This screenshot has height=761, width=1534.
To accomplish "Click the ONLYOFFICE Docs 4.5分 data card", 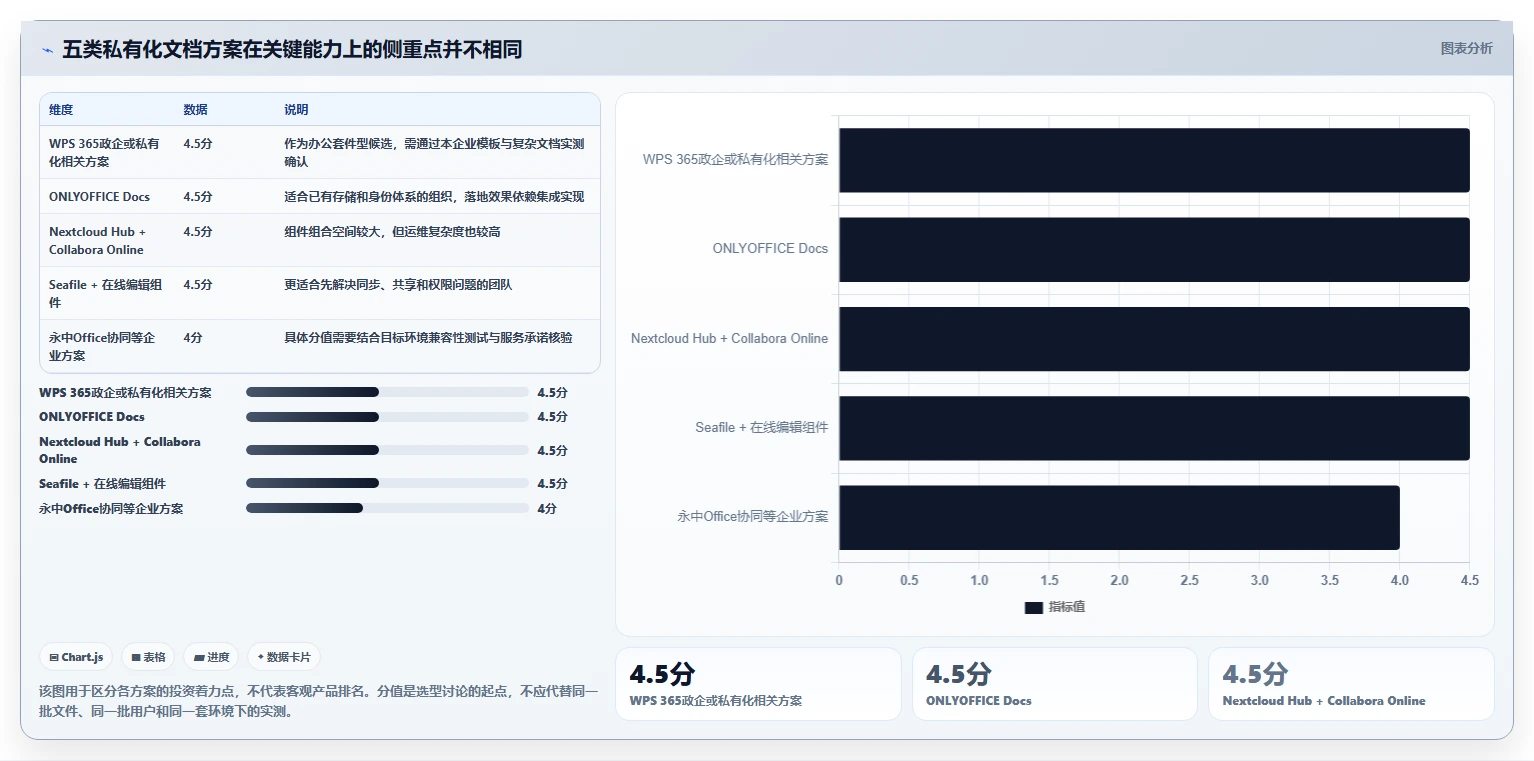I will tap(1054, 684).
